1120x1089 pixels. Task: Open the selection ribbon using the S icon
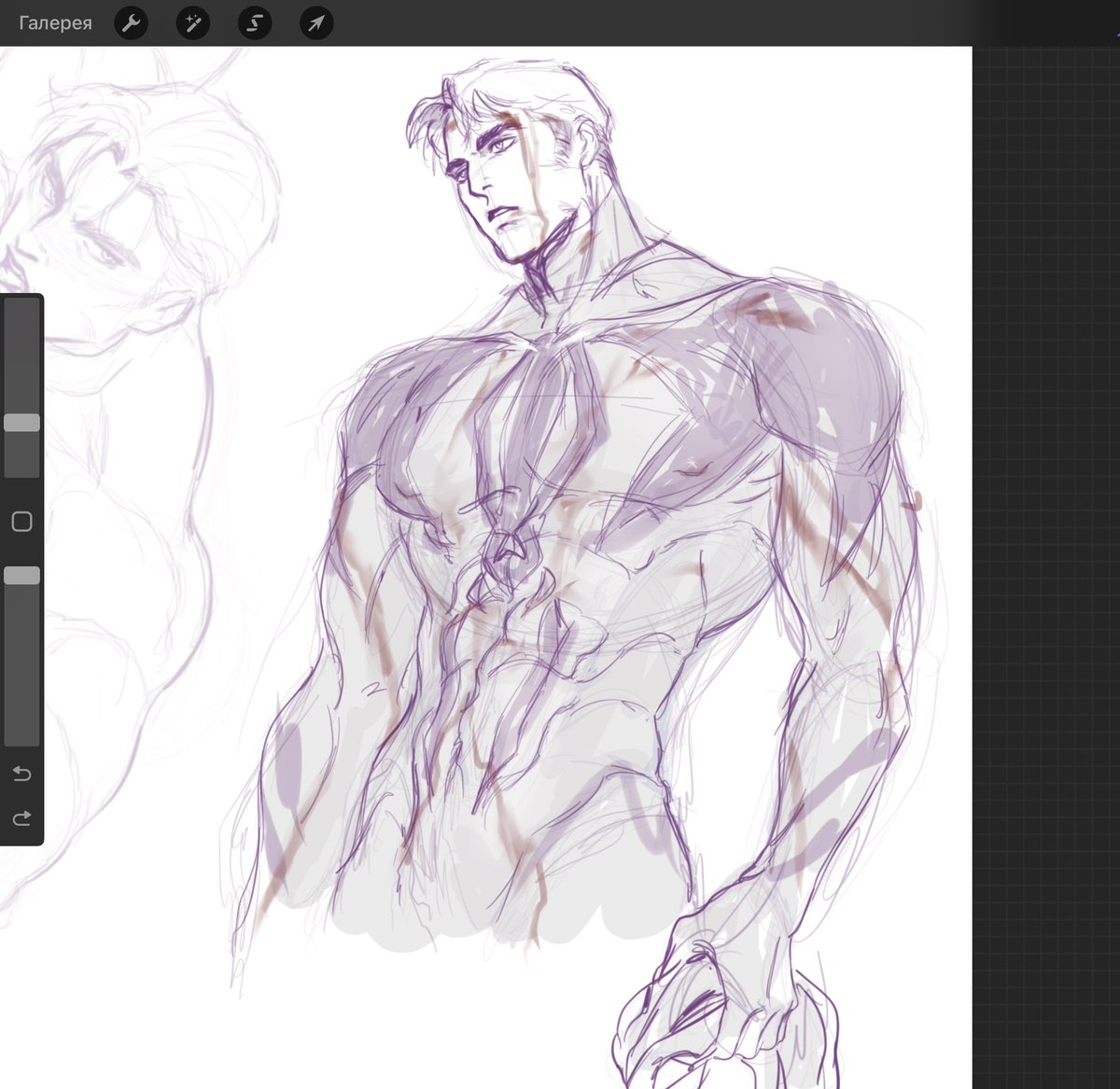coord(254,23)
